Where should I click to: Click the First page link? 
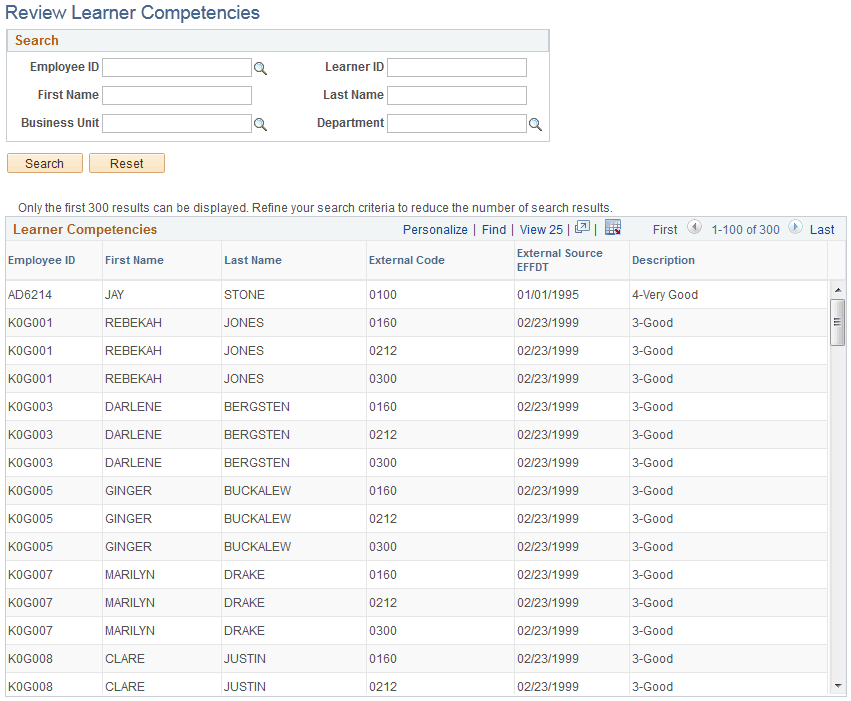pyautogui.click(x=665, y=230)
